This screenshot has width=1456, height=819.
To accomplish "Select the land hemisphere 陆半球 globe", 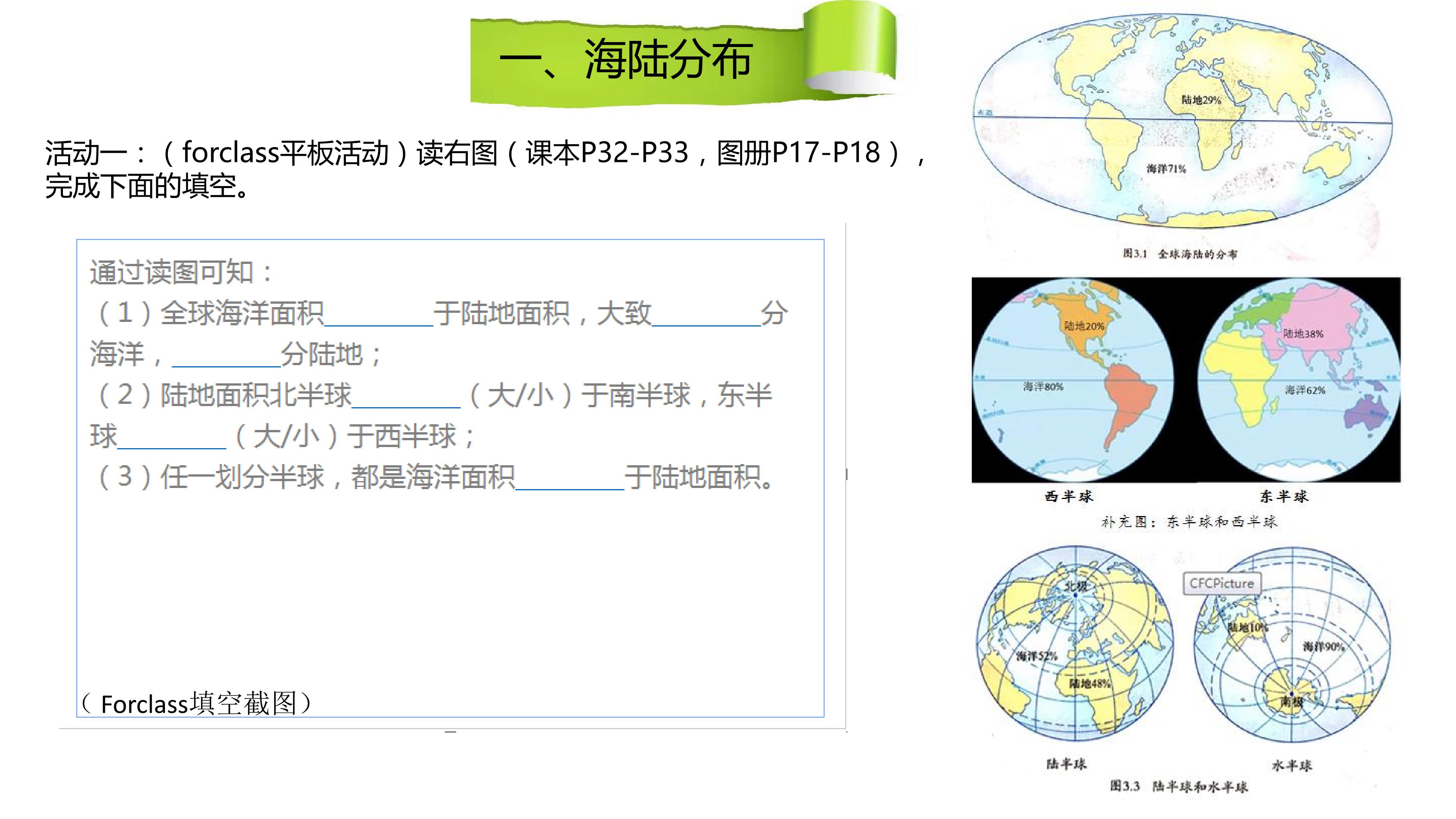I will tap(1075, 644).
